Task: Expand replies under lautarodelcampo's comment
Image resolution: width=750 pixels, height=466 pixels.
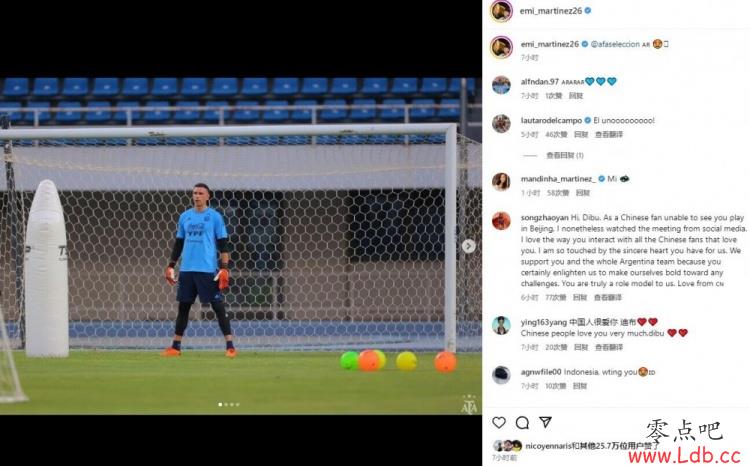Action: tap(565, 155)
